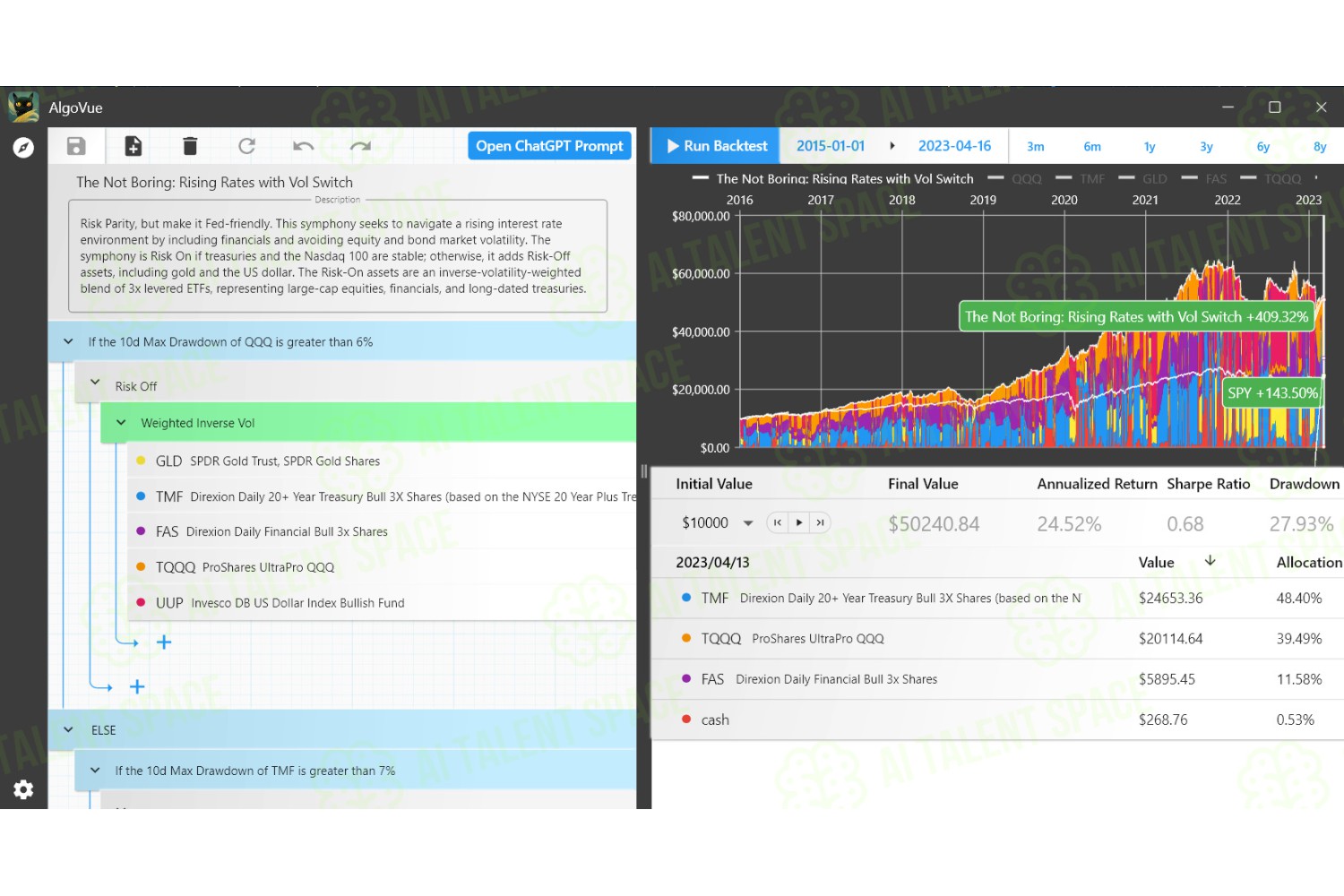Toggle TMF series in the chart legend

pos(1081,178)
